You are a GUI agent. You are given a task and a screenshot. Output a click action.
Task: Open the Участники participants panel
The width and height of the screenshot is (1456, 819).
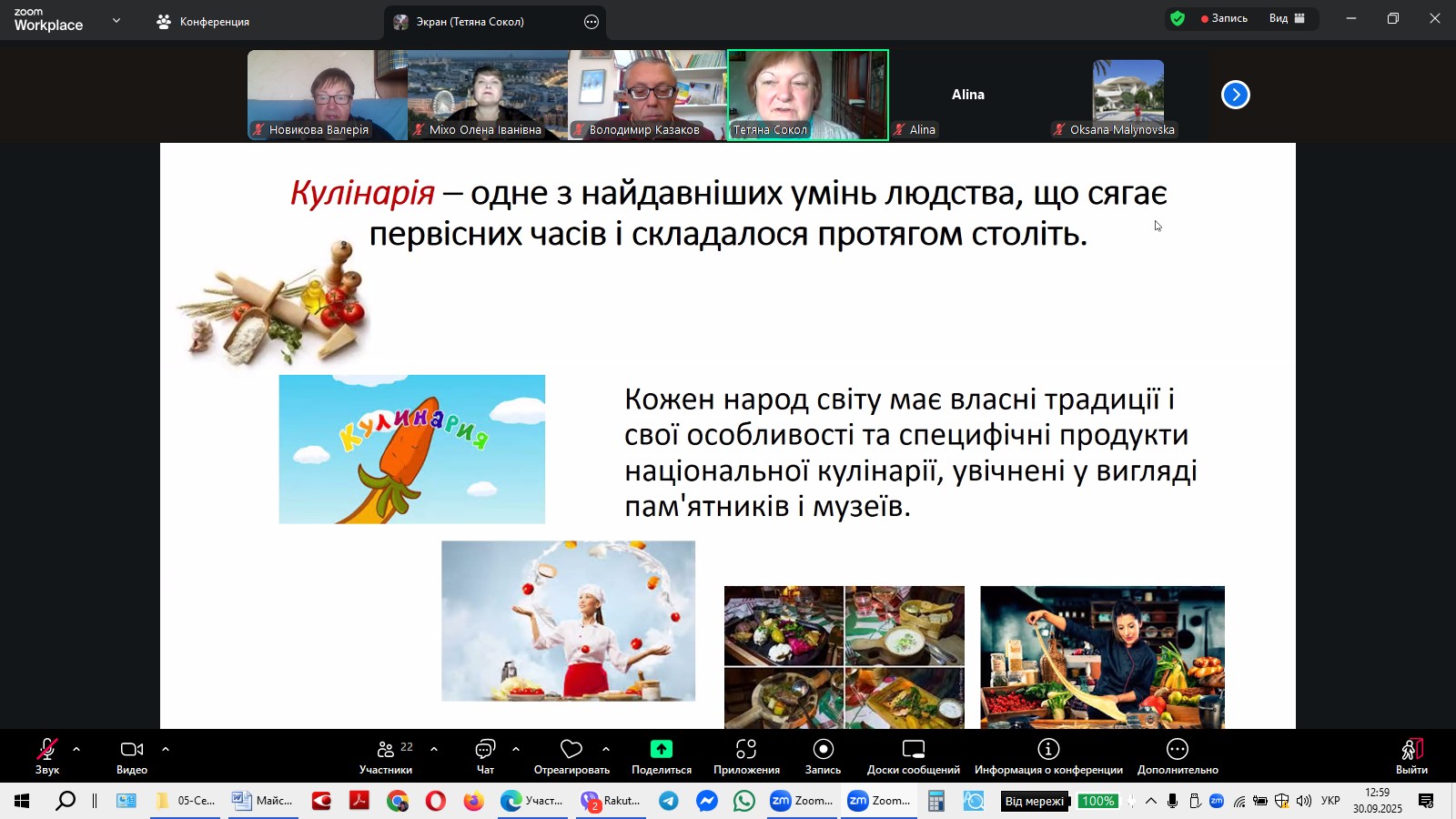pyautogui.click(x=386, y=755)
